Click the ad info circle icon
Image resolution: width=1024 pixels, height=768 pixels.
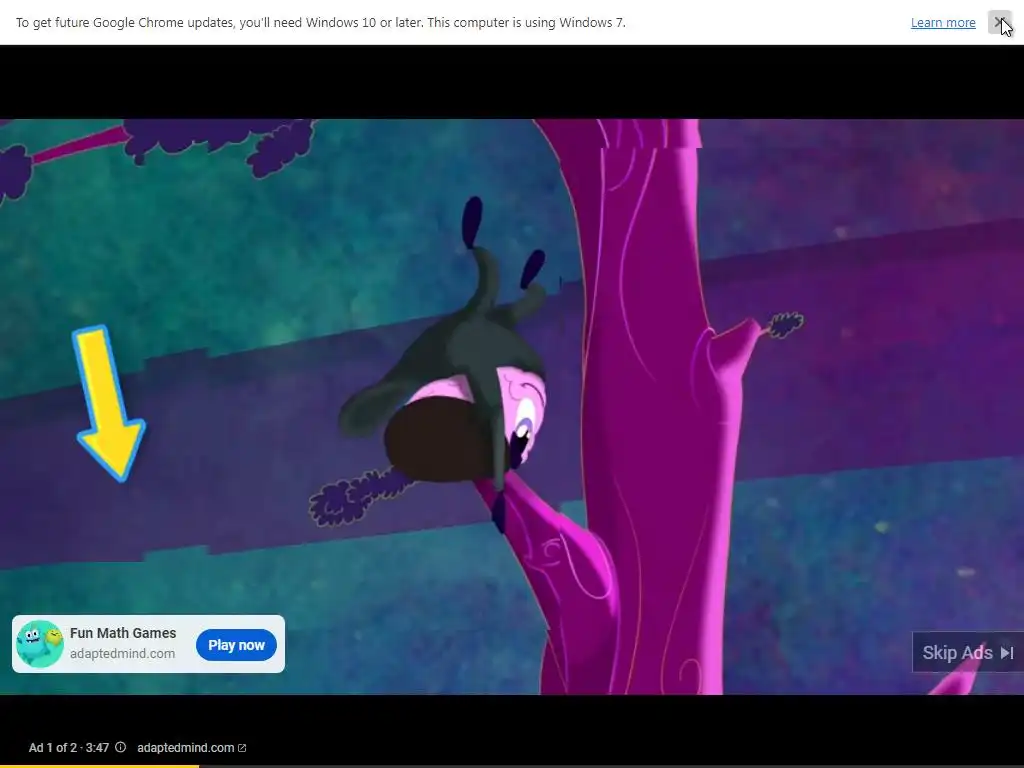pyautogui.click(x=120, y=747)
